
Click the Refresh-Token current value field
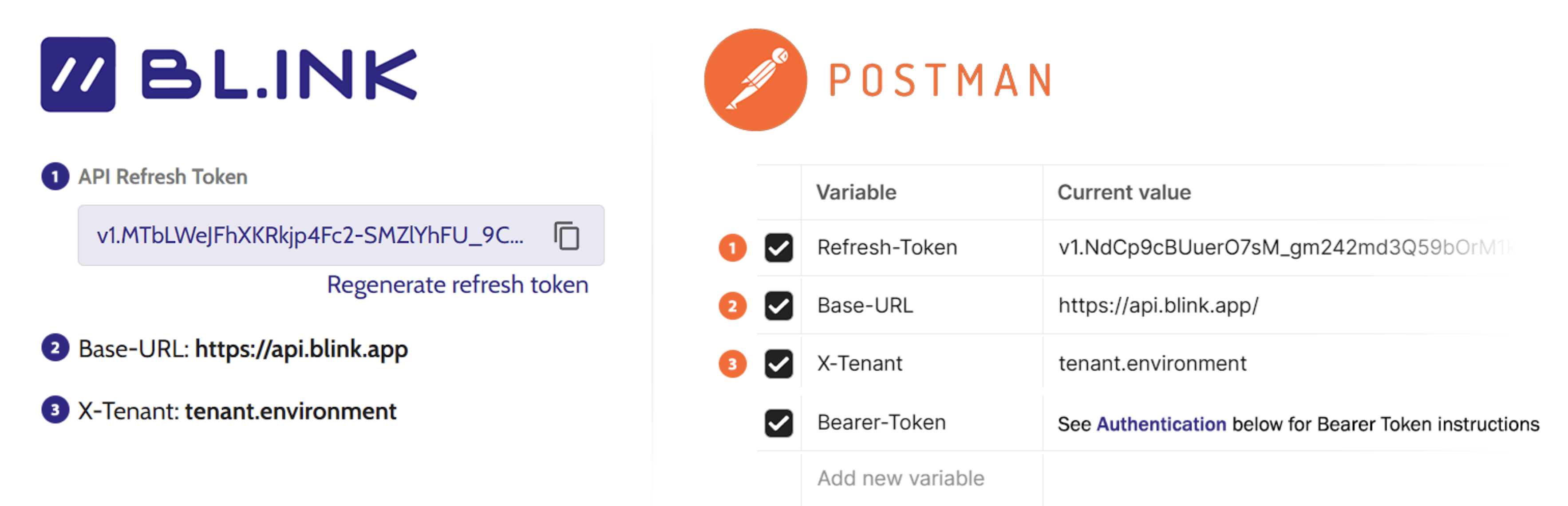(x=1278, y=247)
